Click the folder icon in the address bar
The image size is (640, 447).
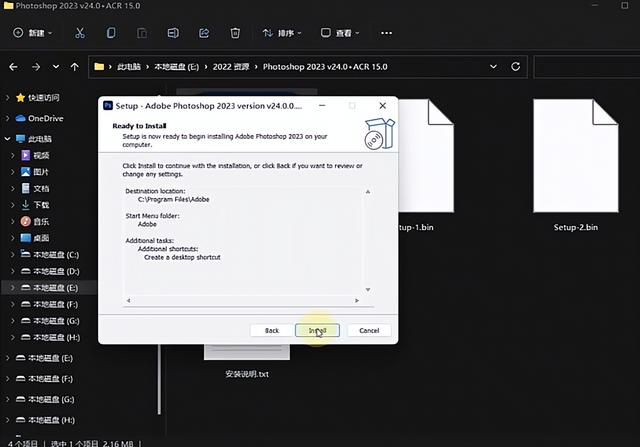[99, 67]
